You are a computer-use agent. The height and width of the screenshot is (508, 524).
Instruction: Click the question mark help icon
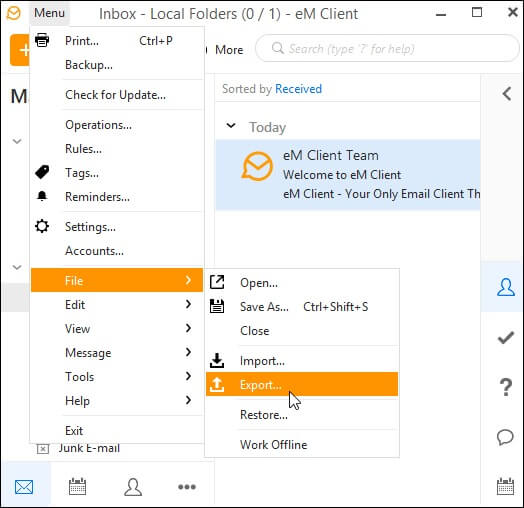[x=506, y=387]
